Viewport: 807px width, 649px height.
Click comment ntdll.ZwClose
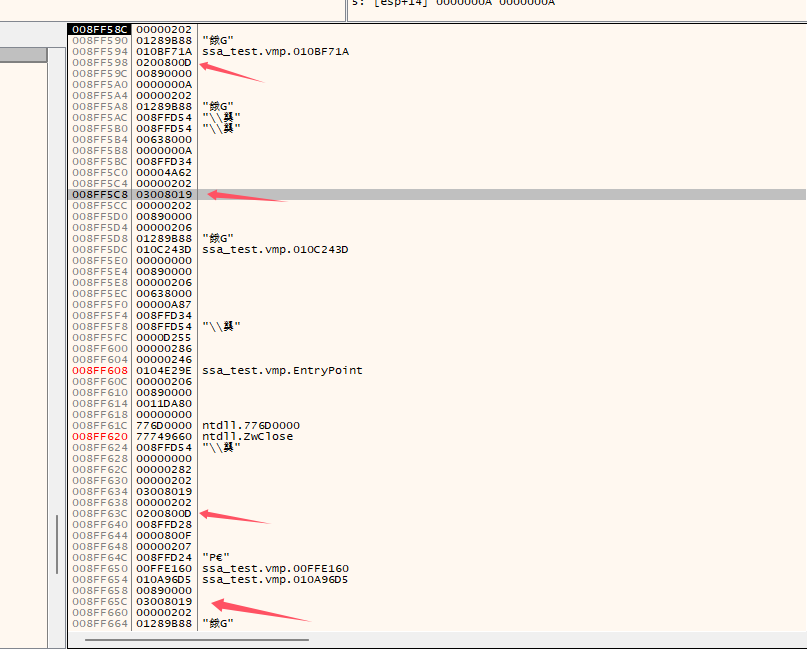click(248, 436)
